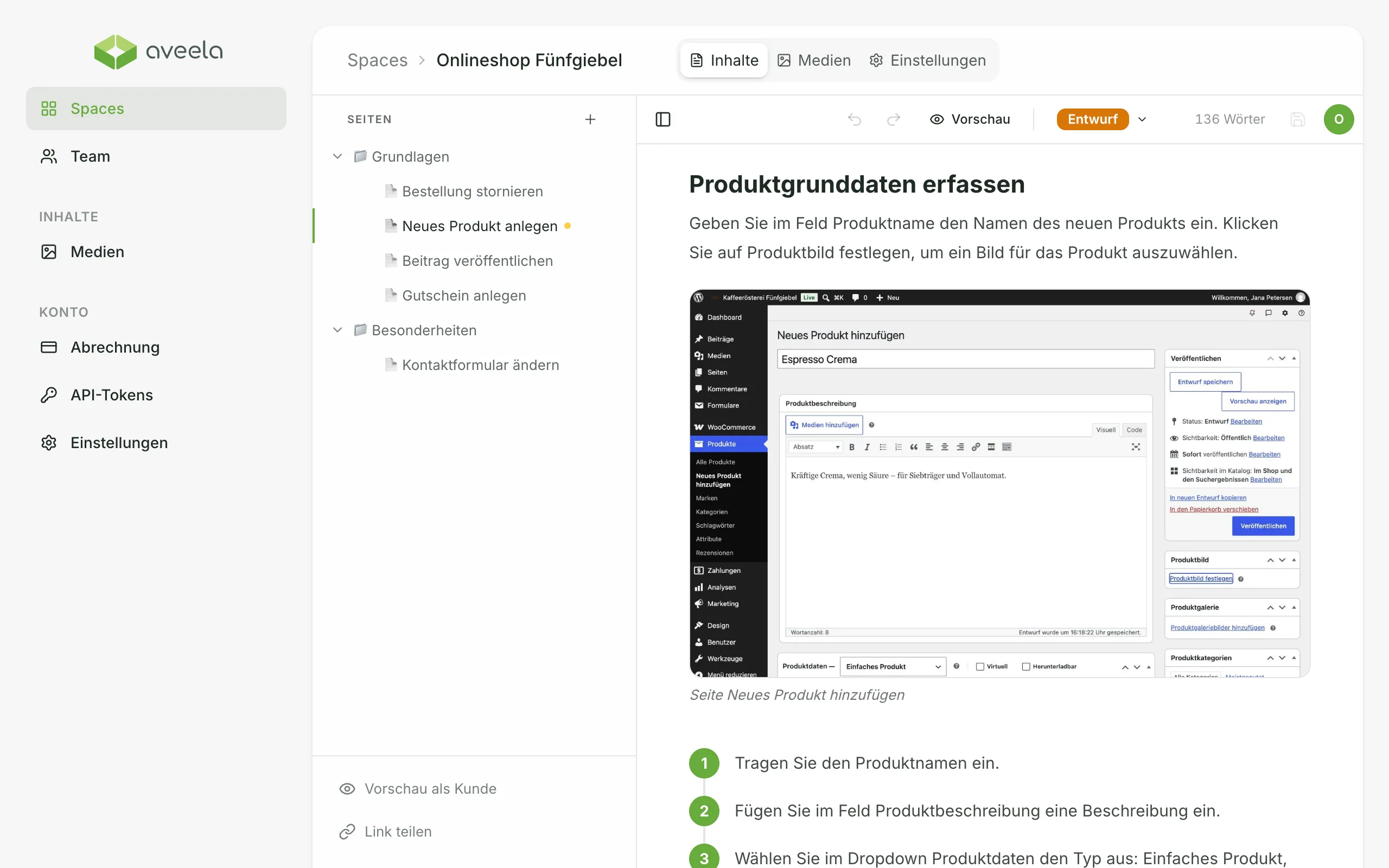Click step text Tragen Sie den Produktnamen ein

click(866, 763)
